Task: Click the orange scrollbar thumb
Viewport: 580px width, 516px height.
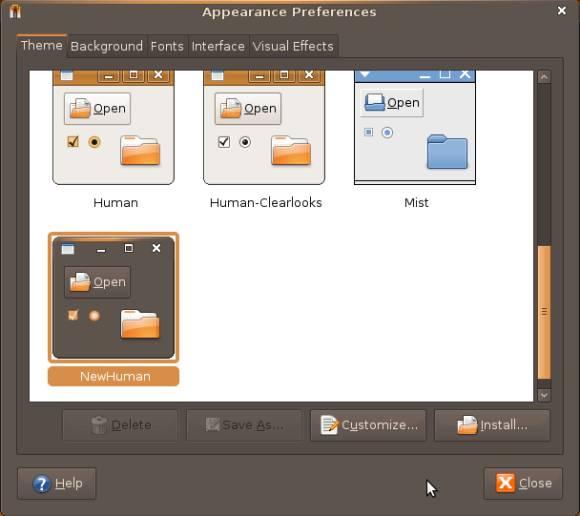Action: [x=544, y=313]
